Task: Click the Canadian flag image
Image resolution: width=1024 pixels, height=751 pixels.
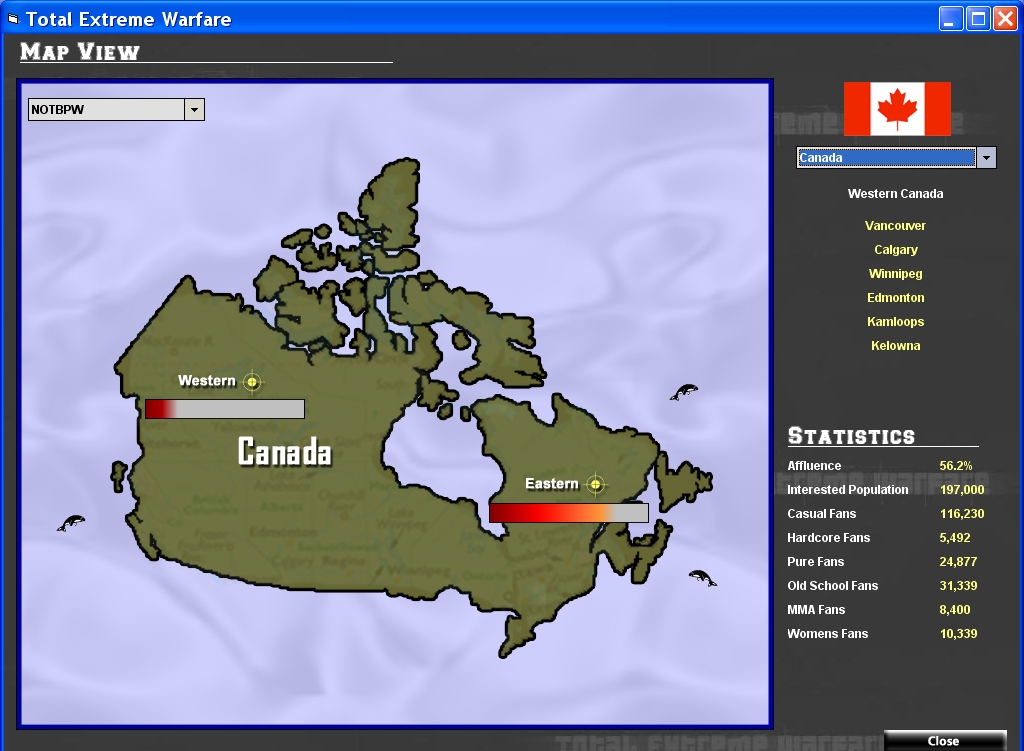Action: (897, 109)
